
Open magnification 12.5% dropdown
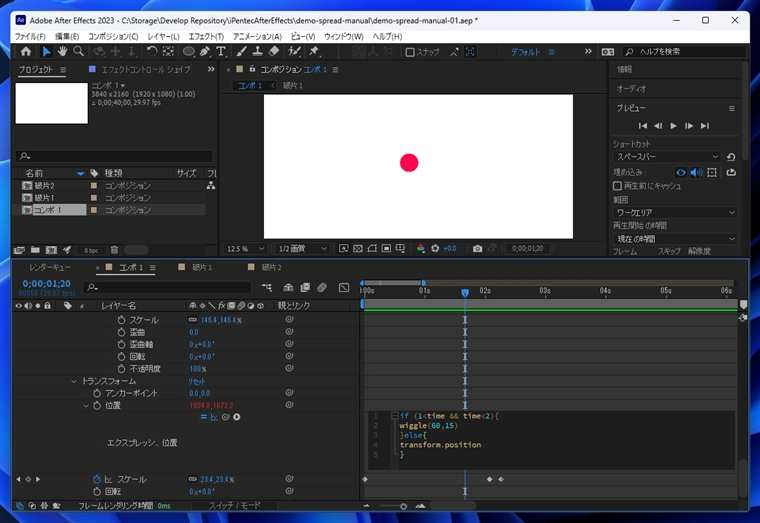pyautogui.click(x=245, y=249)
